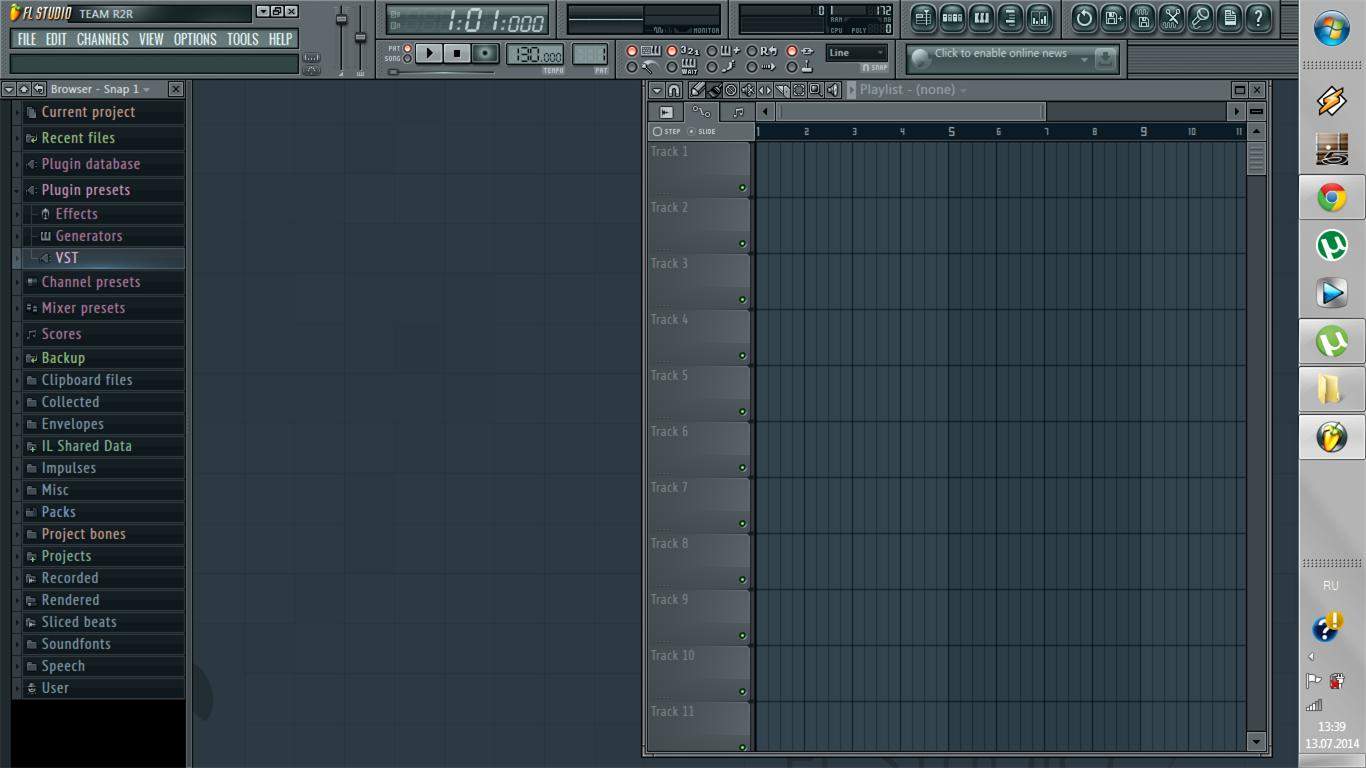Image resolution: width=1366 pixels, height=768 pixels.
Task: Click the help question mark icon
Action: pos(1259,18)
